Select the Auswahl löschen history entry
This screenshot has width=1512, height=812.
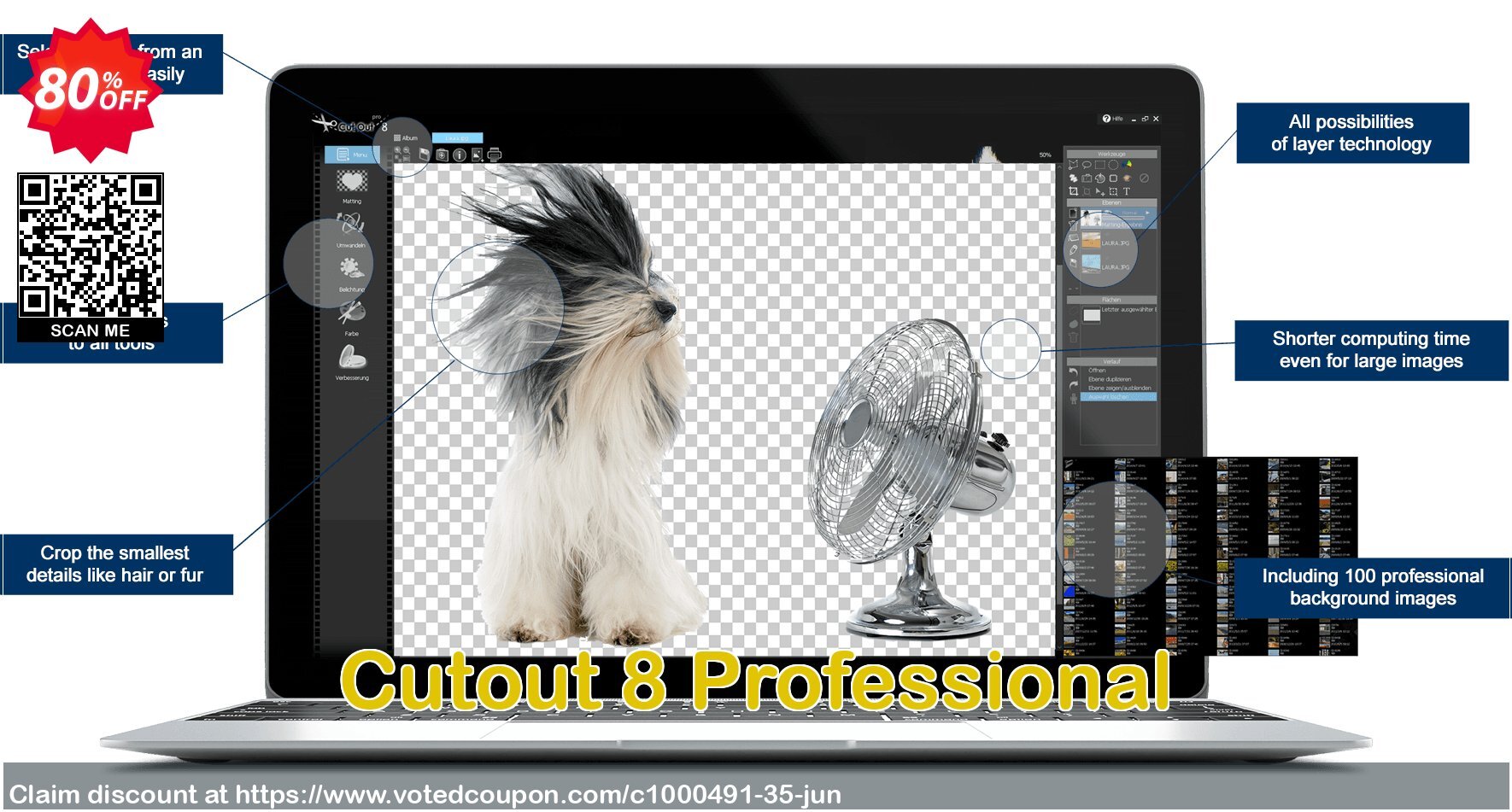pyautogui.click(x=1118, y=397)
